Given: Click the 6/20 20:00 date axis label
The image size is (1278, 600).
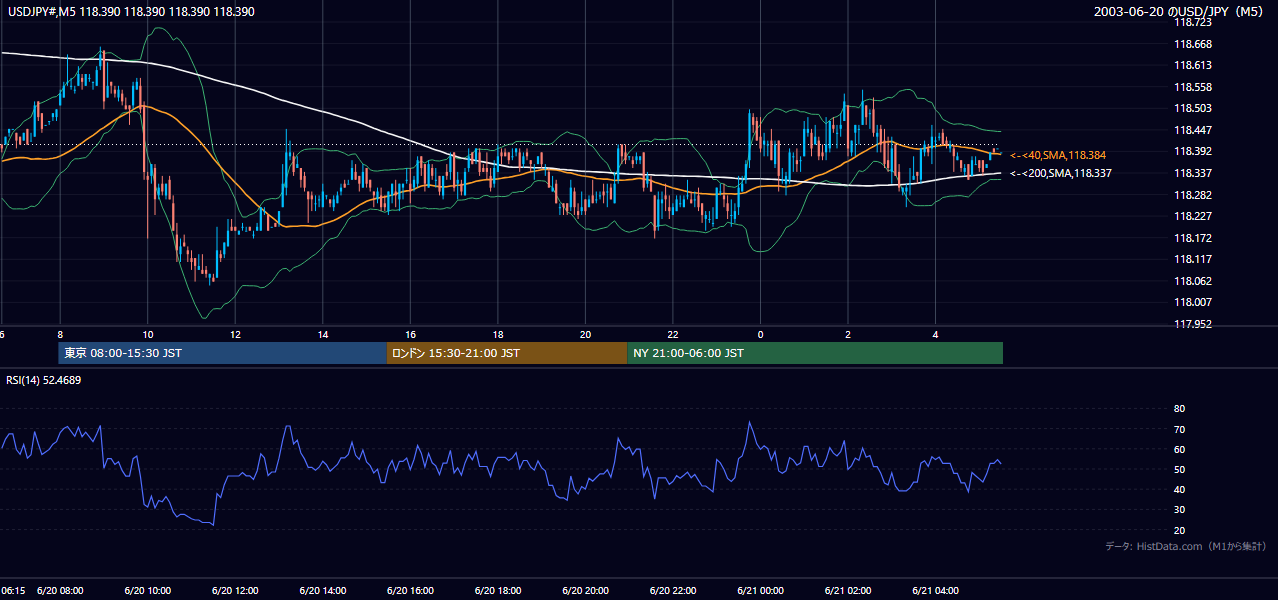Looking at the screenshot, I should pos(586,591).
